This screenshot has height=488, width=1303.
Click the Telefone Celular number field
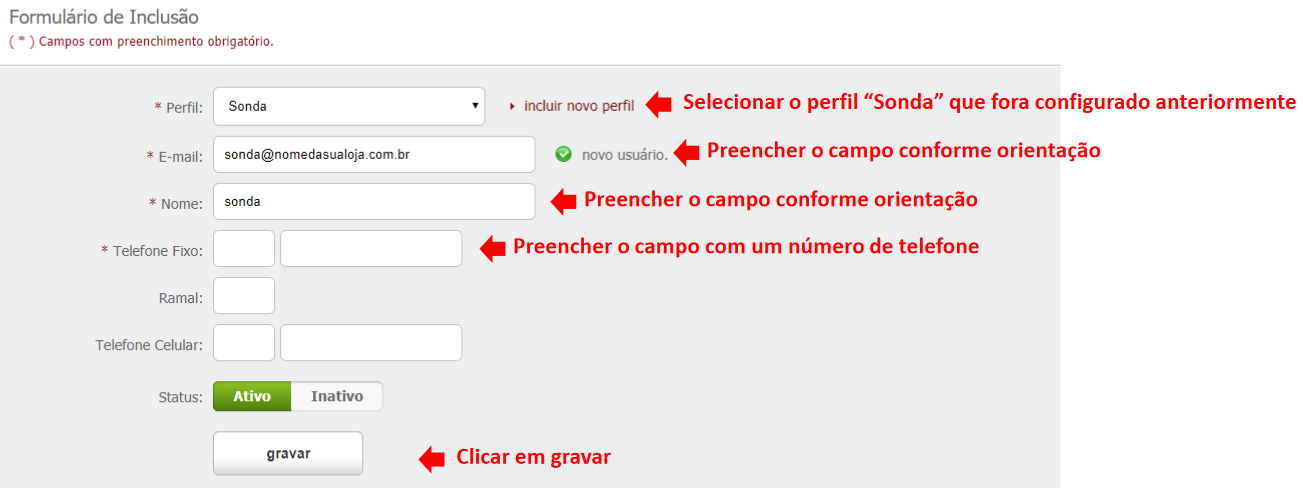coord(371,343)
